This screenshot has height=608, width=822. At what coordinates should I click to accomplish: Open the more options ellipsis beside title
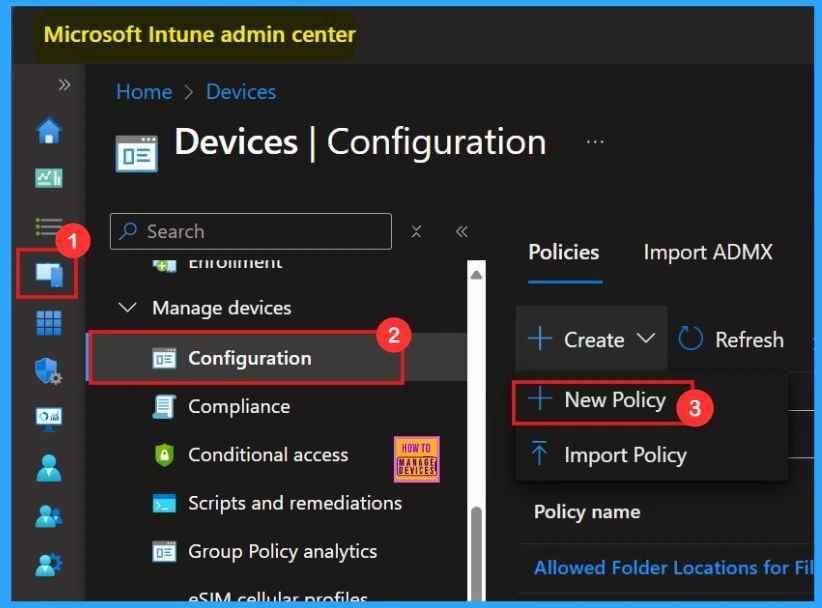coord(595,142)
